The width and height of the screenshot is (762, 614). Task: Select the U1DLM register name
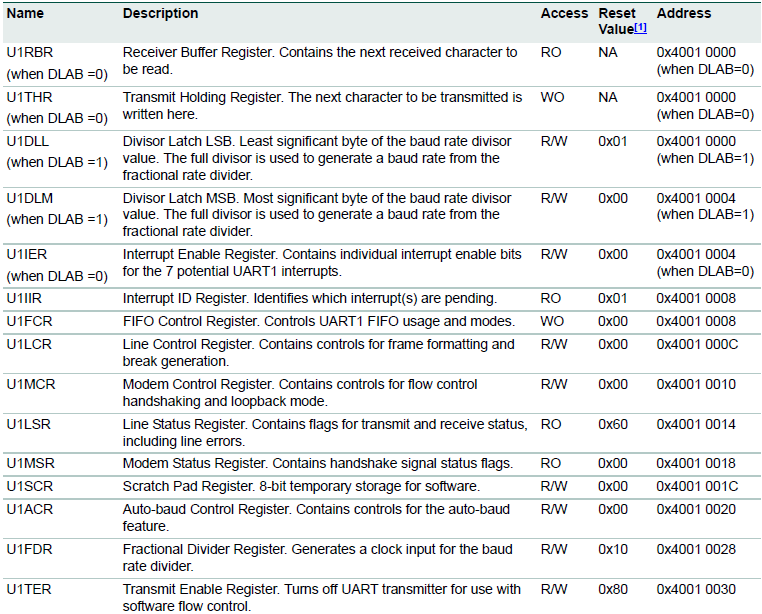click(x=27, y=199)
